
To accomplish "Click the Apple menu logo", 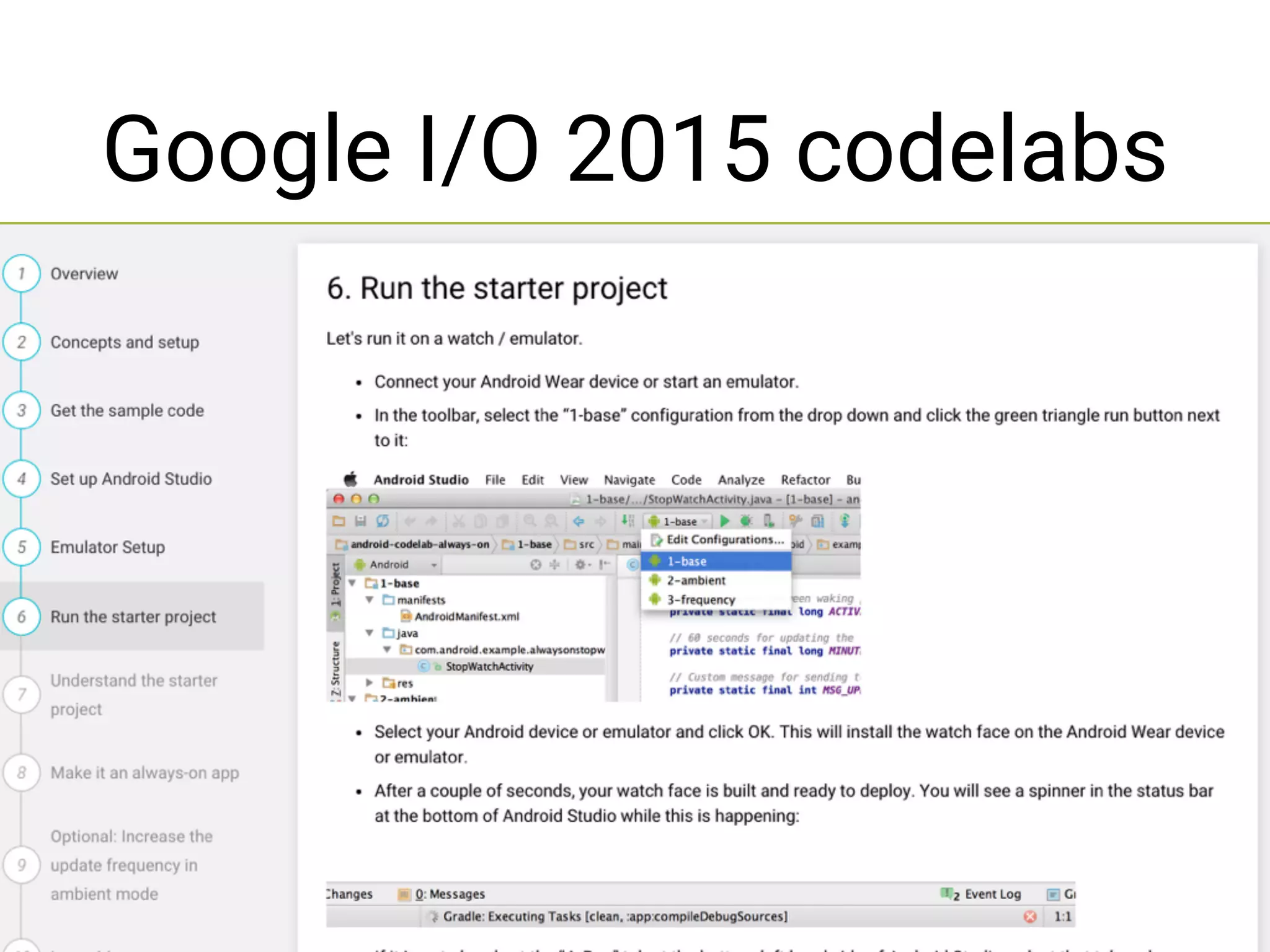I will point(351,479).
